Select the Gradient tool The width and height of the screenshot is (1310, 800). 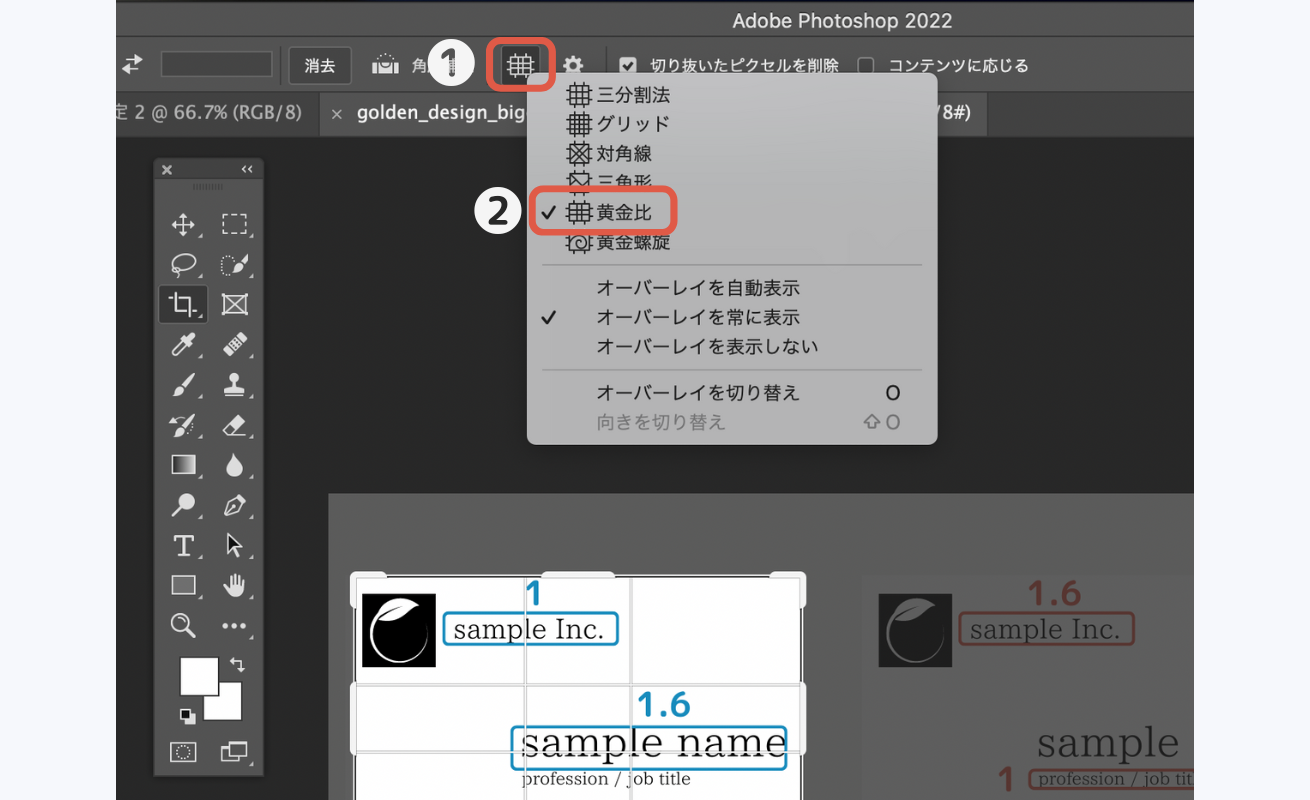[183, 465]
